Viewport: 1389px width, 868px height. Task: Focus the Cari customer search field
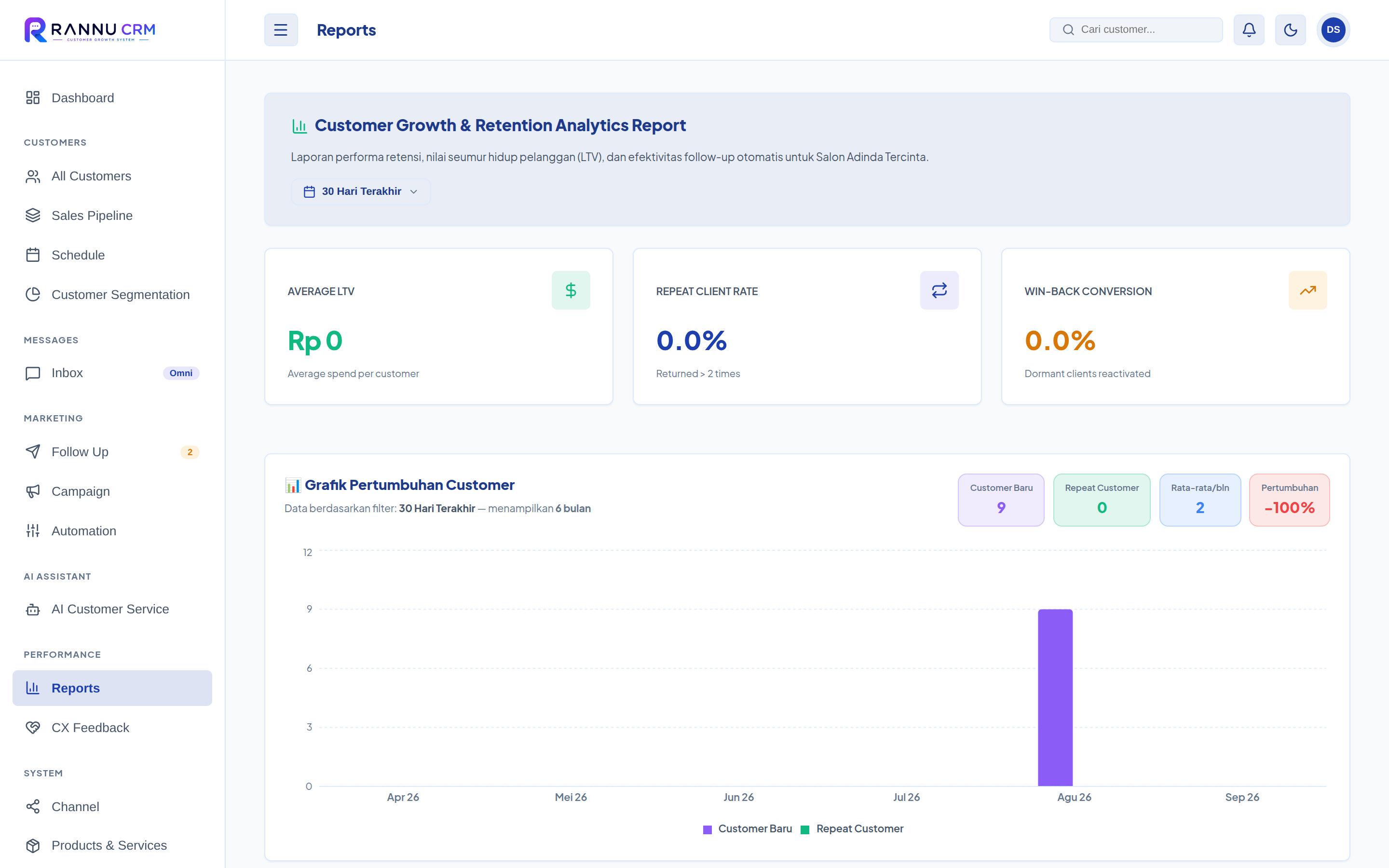click(x=1135, y=30)
